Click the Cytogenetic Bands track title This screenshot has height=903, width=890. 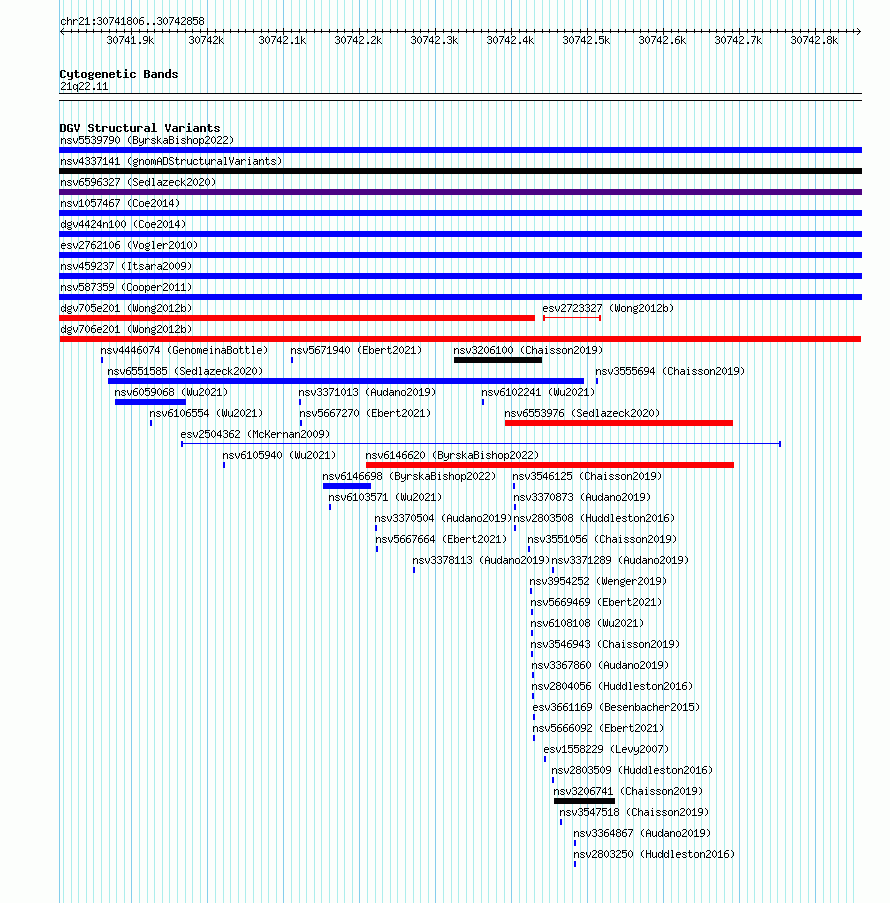119,74
